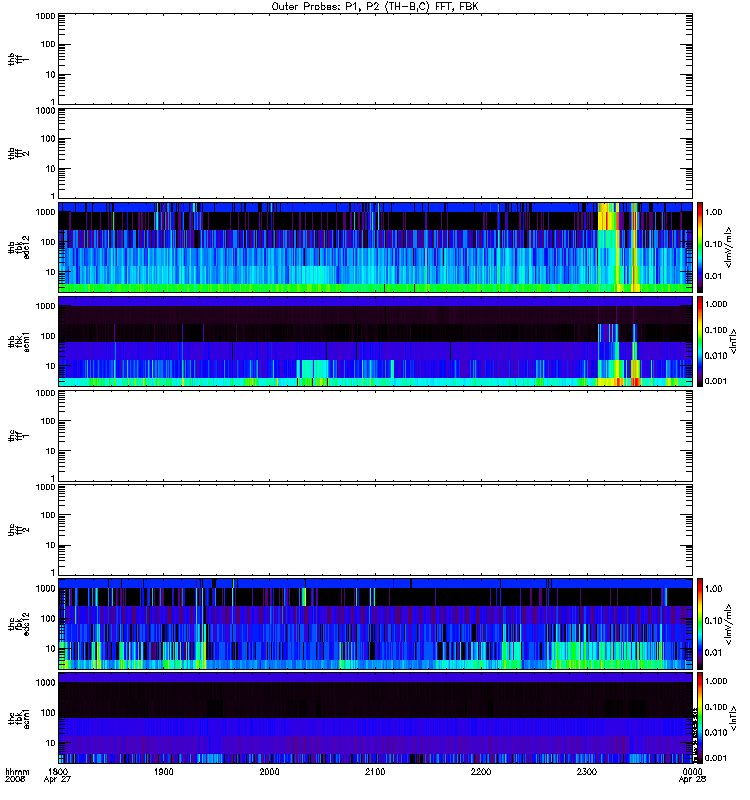This screenshot has height=800, width=750.
Task: Click the "Apr 27" date label
Action: (57, 780)
